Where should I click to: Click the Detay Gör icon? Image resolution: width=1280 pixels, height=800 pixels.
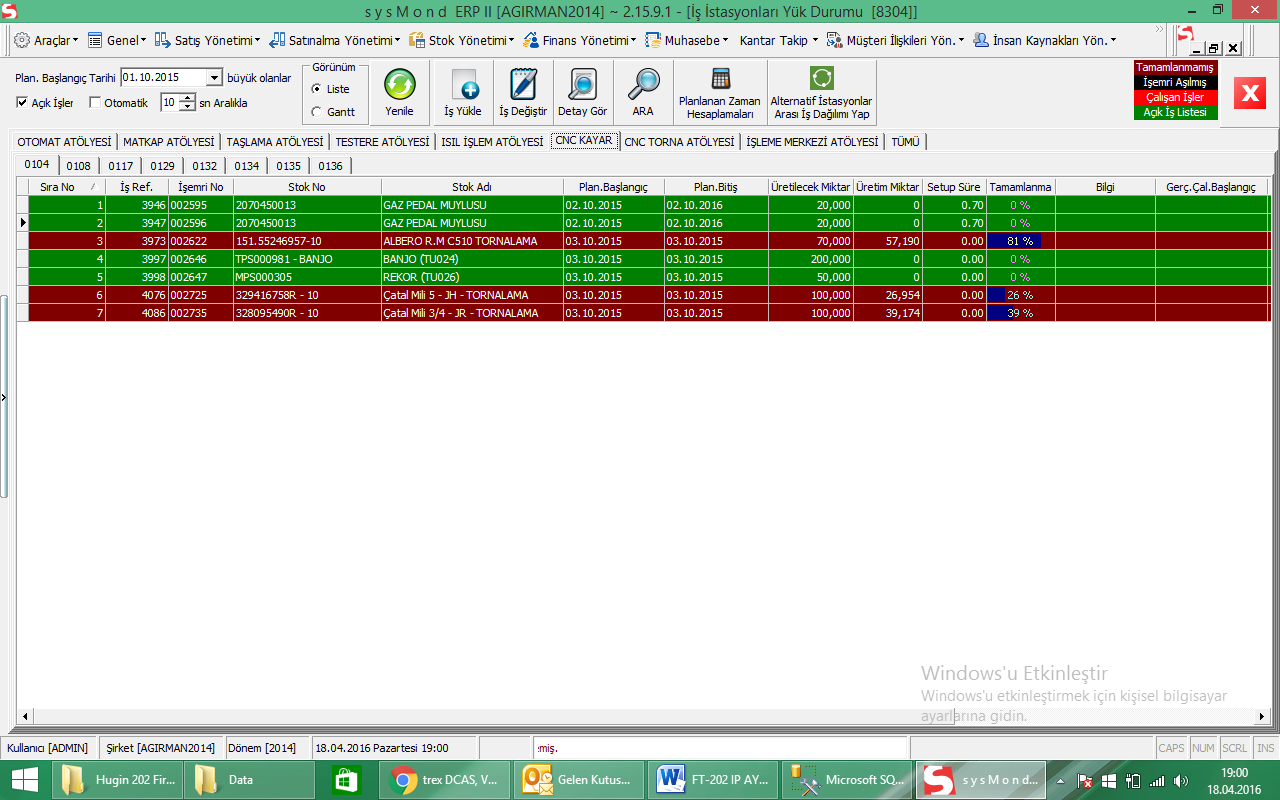(582, 85)
